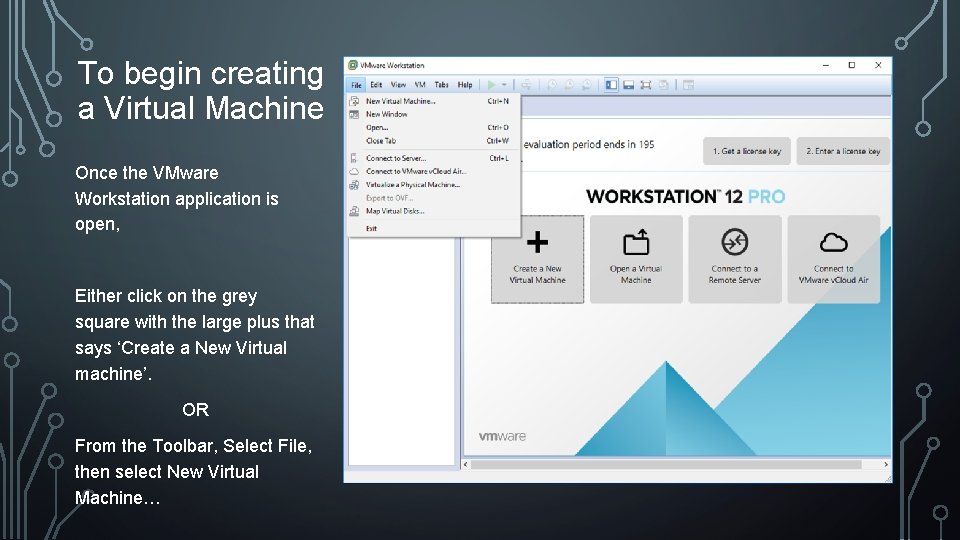The height and width of the screenshot is (540, 960).
Task: Click the VMware Workstation title bar logo
Action: pyautogui.click(x=353, y=65)
